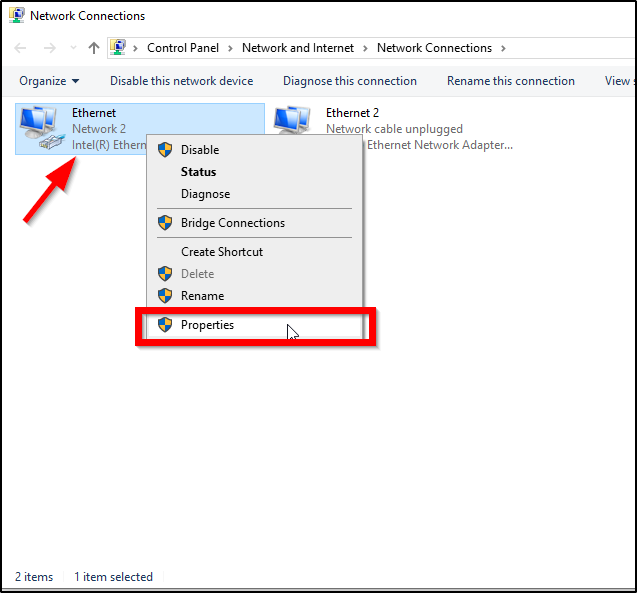Open the Organize dropdown menu
Image resolution: width=637 pixels, height=593 pixels.
(49, 81)
